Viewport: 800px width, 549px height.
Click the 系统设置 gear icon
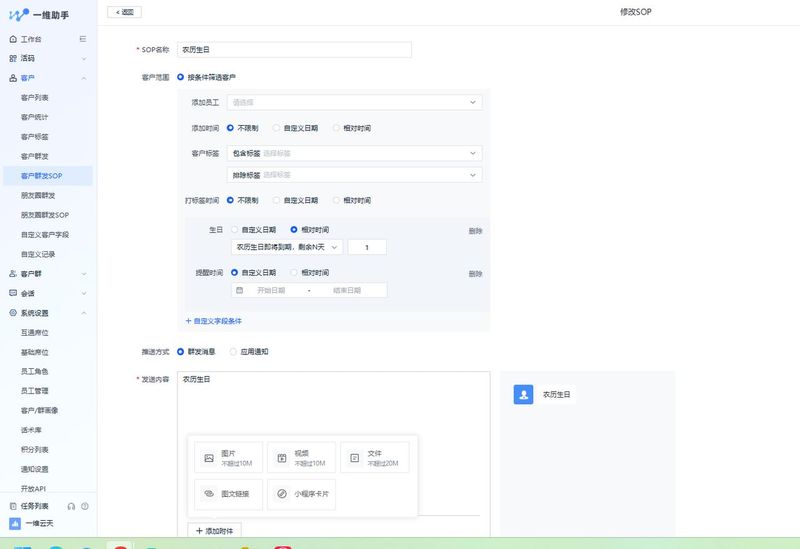click(13, 313)
